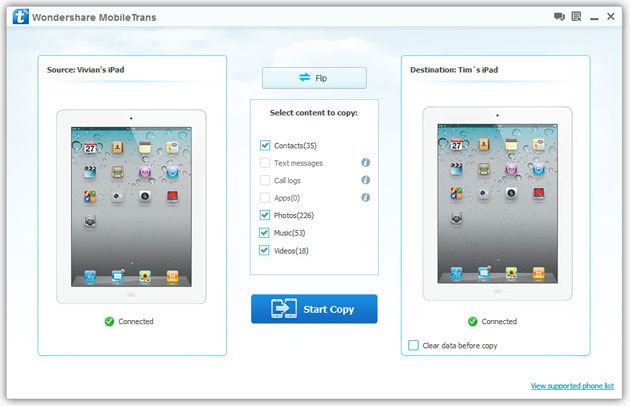
Task: Tick the Call logs checkbox
Action: pyautogui.click(x=265, y=180)
